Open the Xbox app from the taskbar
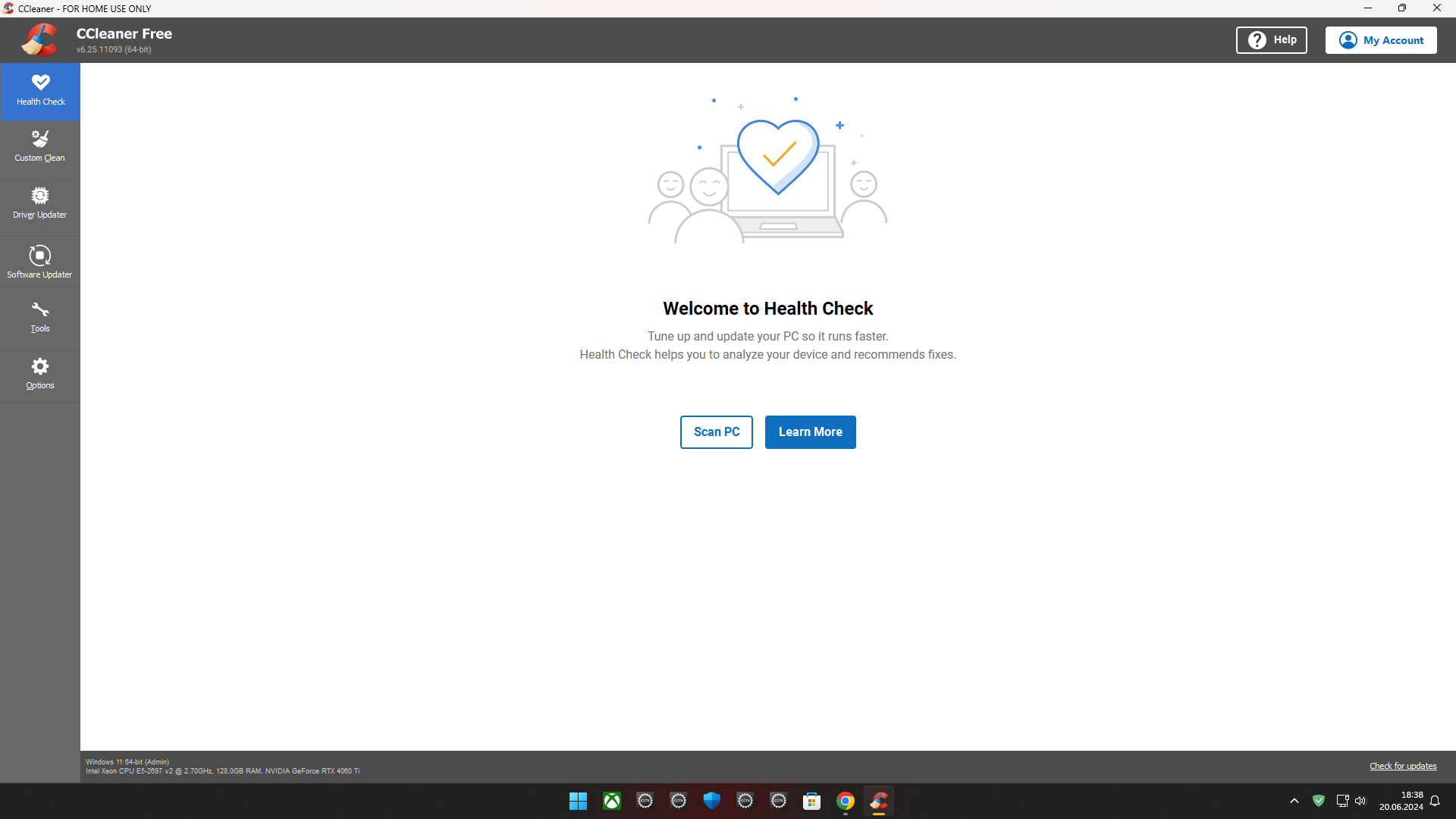 pyautogui.click(x=611, y=801)
